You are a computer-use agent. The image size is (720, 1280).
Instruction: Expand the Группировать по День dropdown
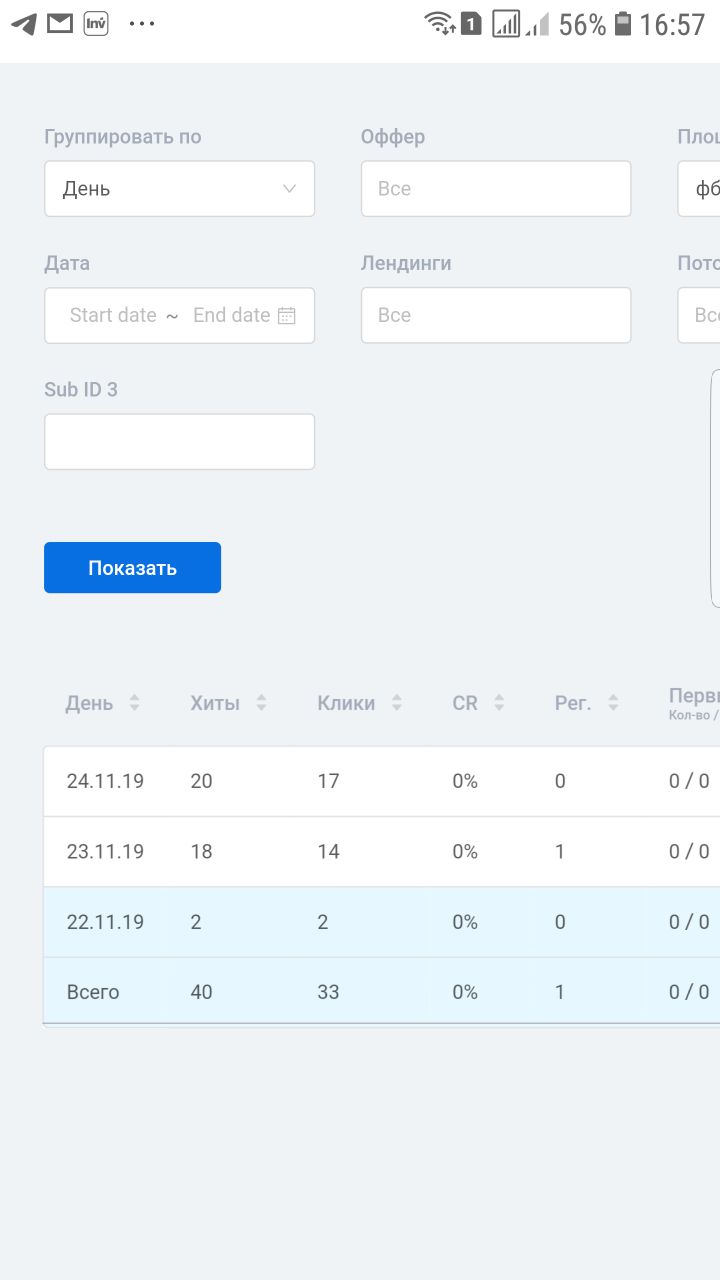click(x=180, y=189)
